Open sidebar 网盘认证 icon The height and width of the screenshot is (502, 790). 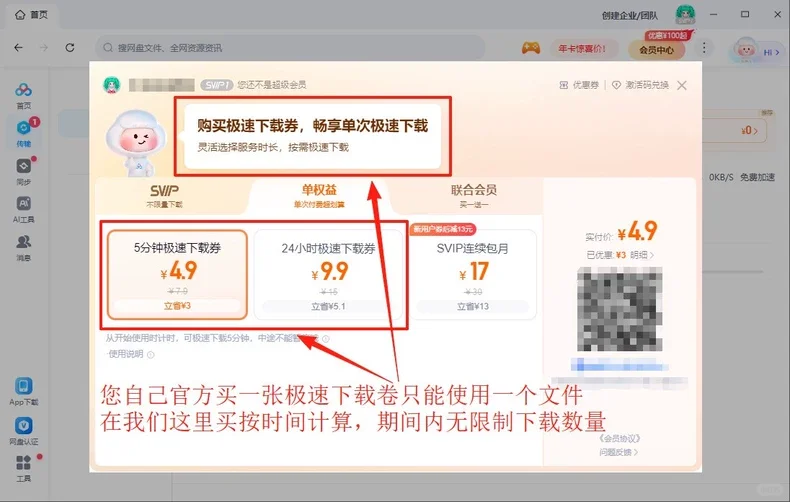(23, 431)
